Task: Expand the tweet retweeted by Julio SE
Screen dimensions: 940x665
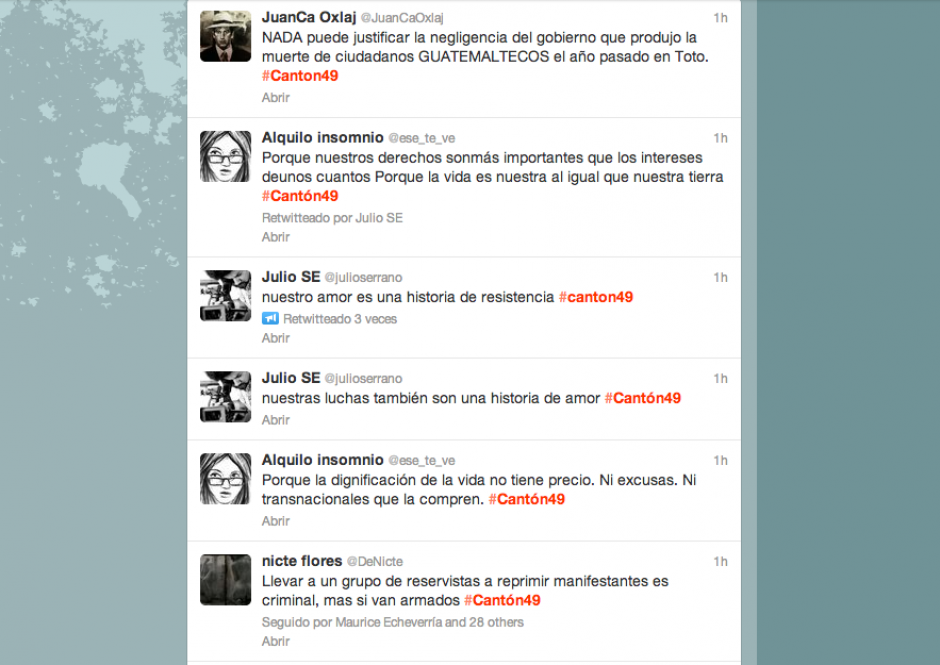Action: (x=275, y=237)
